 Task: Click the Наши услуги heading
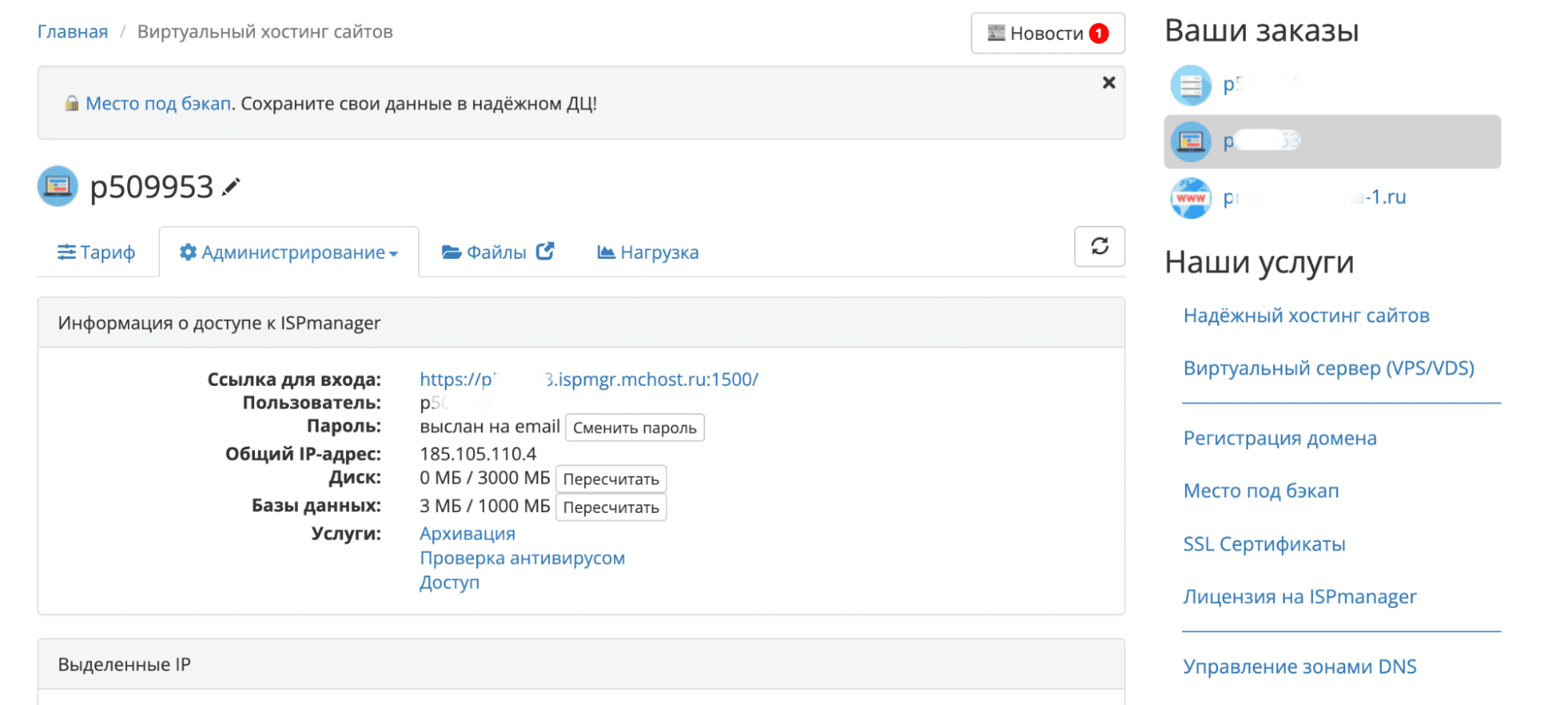point(1259,262)
